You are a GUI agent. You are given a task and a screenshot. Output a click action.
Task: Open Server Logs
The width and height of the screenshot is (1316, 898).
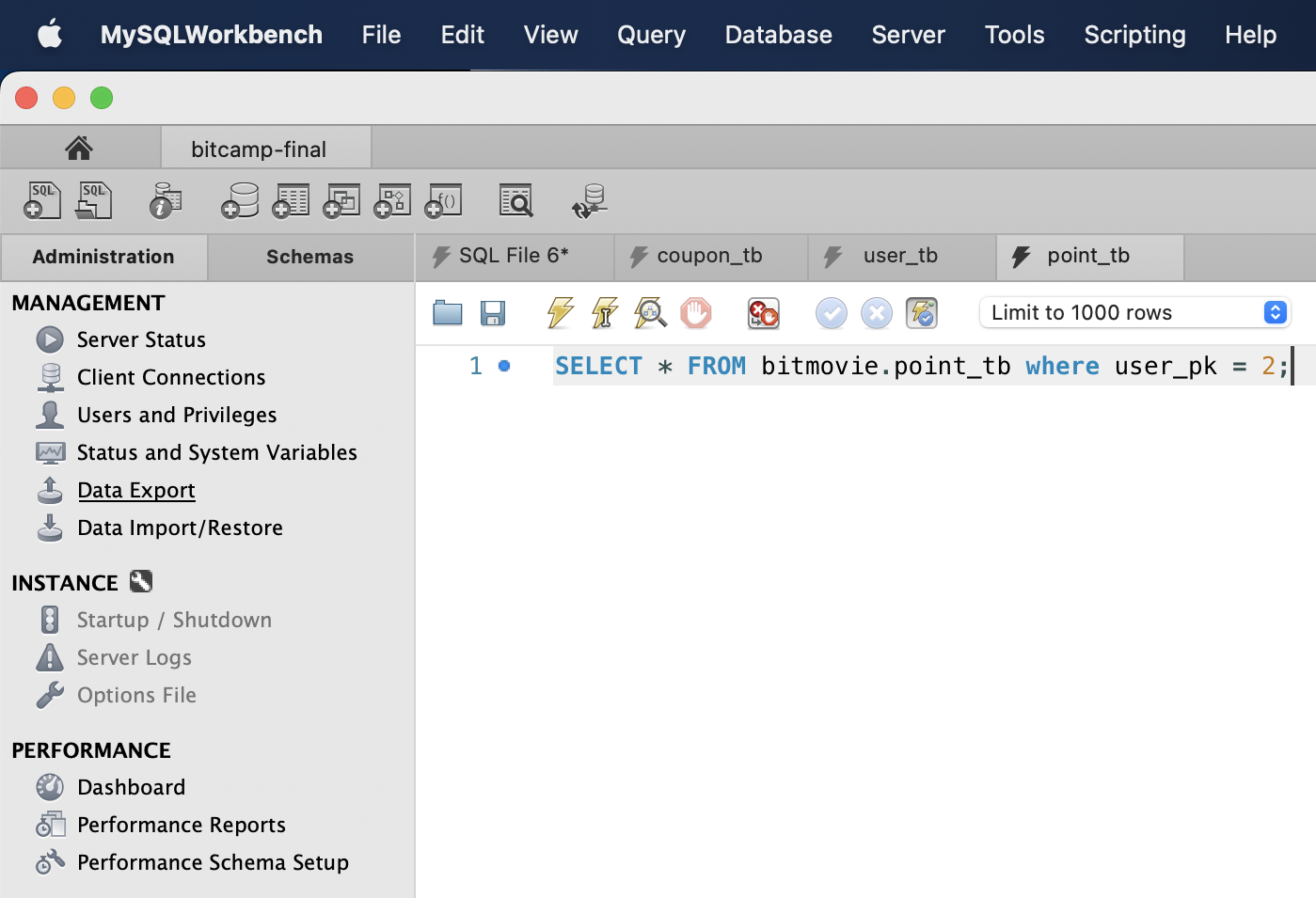[135, 657]
